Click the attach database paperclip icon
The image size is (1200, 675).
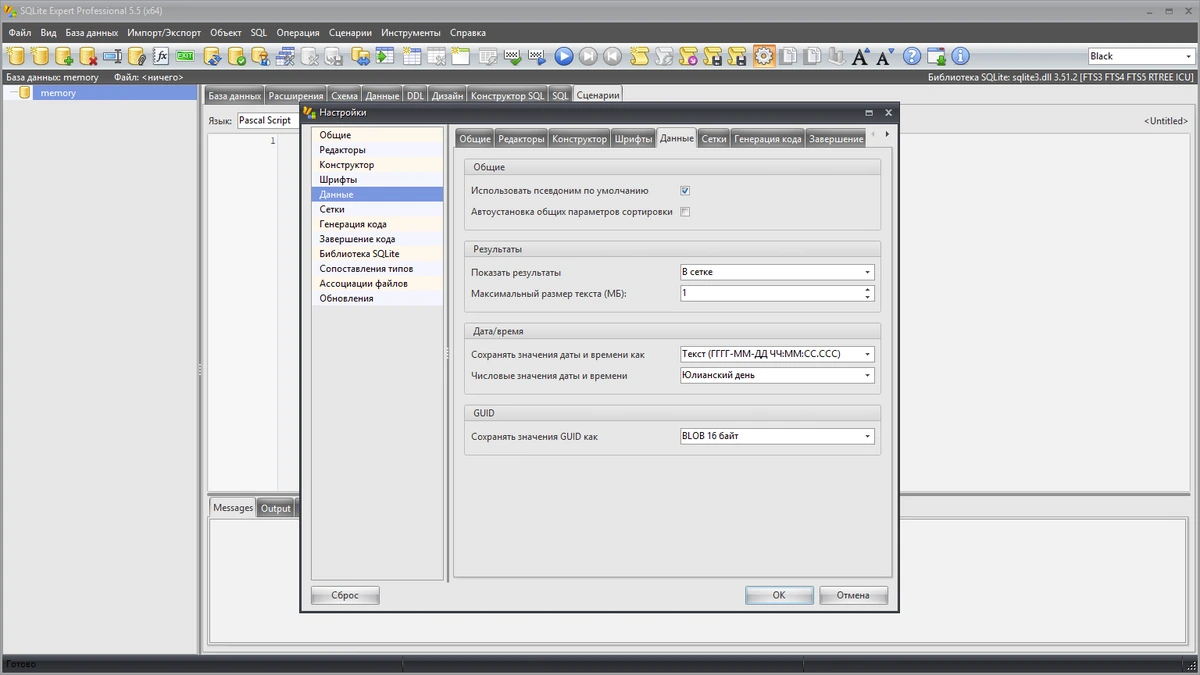pyautogui.click(x=137, y=56)
